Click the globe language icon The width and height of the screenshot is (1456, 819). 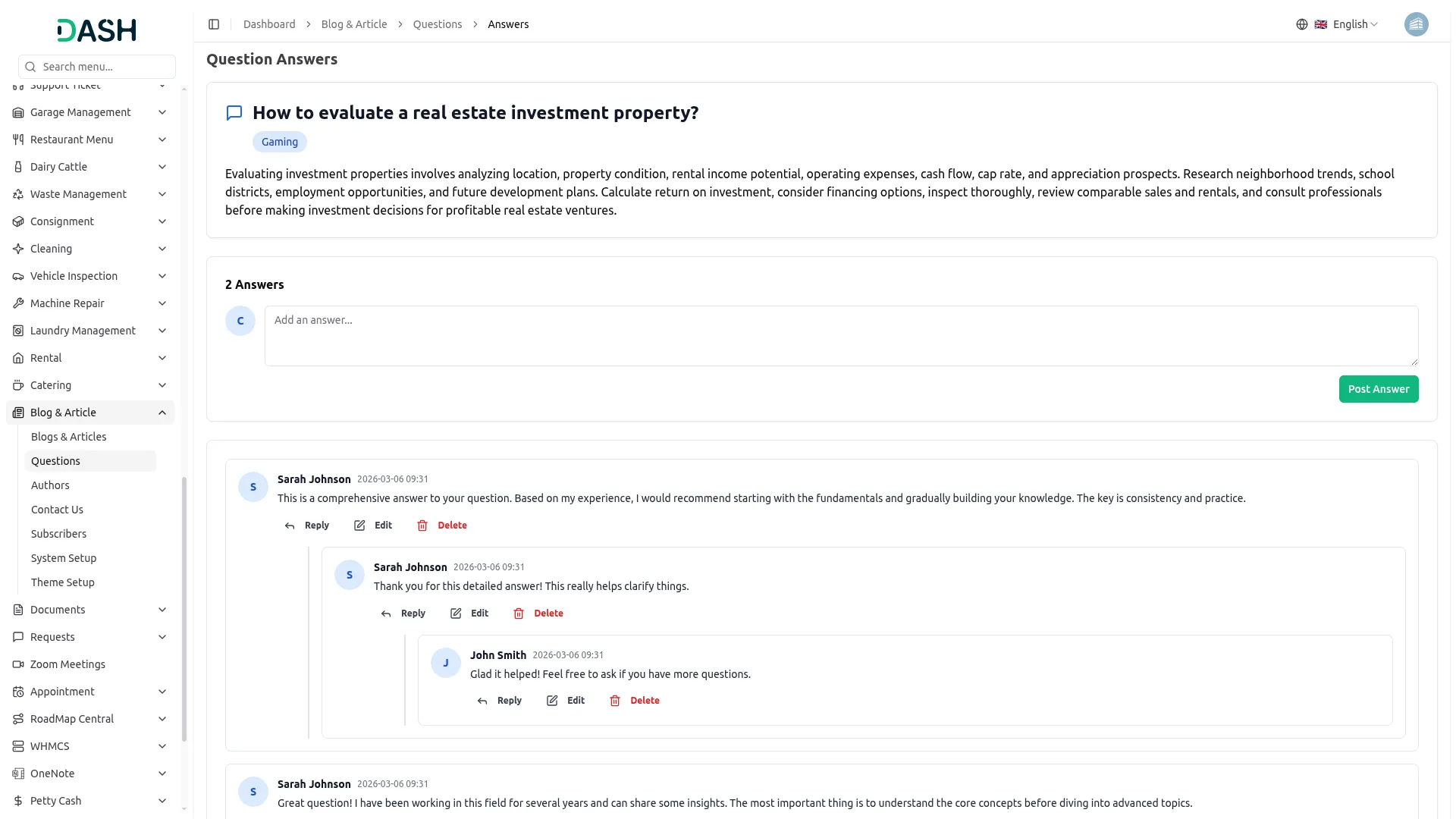tap(1302, 24)
